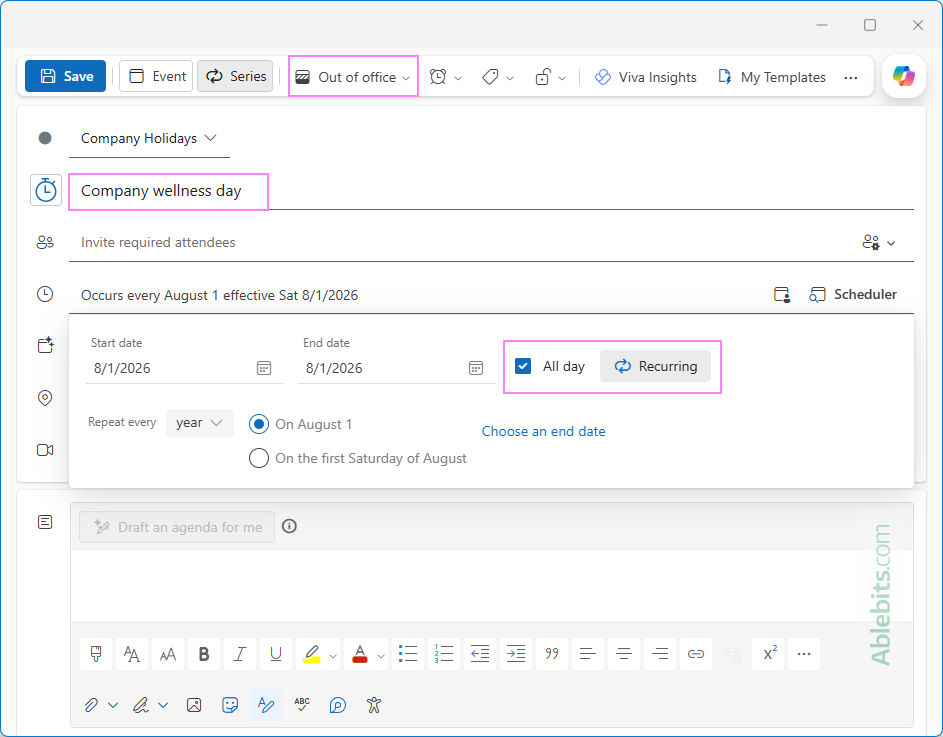Open the more toolbar options menu
The height and width of the screenshot is (737, 943).
pos(851,78)
